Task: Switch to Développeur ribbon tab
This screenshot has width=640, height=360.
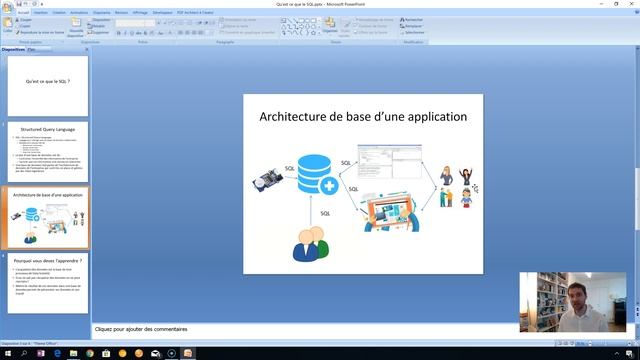Action: 162,13
